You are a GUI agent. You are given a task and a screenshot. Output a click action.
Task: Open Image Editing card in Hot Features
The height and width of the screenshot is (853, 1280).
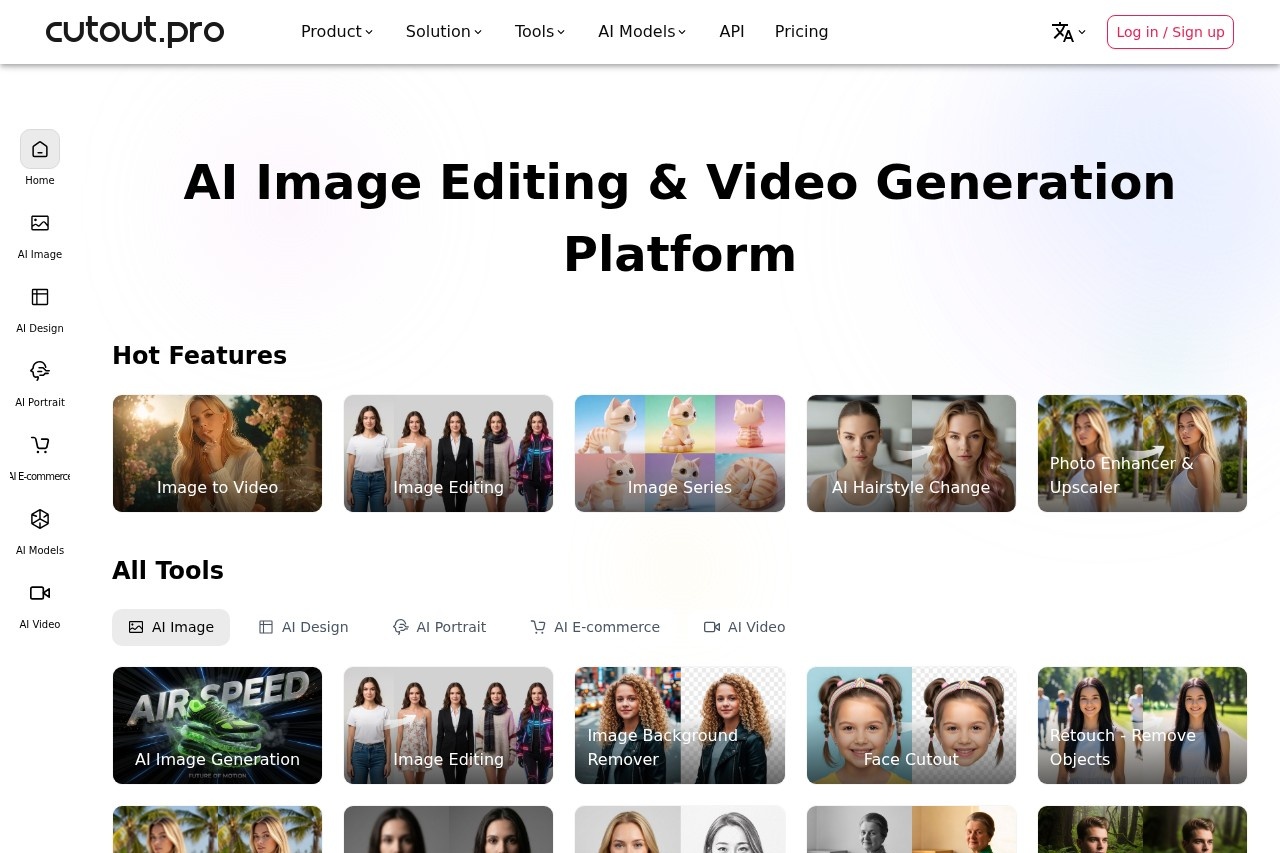pyautogui.click(x=448, y=453)
